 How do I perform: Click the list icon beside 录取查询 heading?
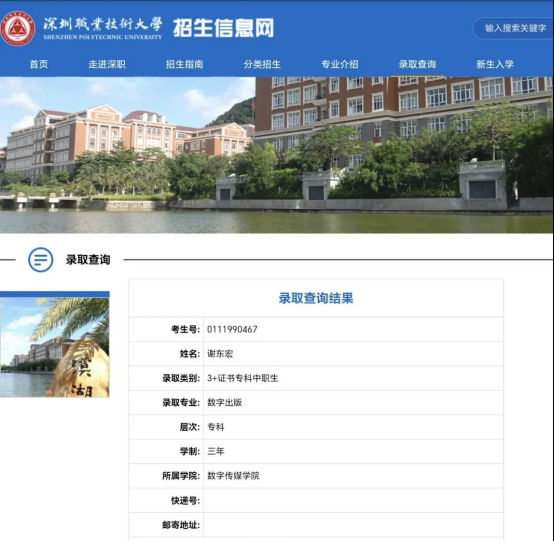(41, 260)
